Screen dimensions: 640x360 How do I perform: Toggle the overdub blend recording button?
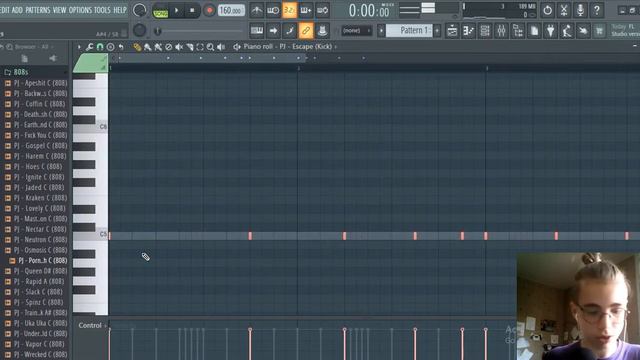click(x=306, y=10)
